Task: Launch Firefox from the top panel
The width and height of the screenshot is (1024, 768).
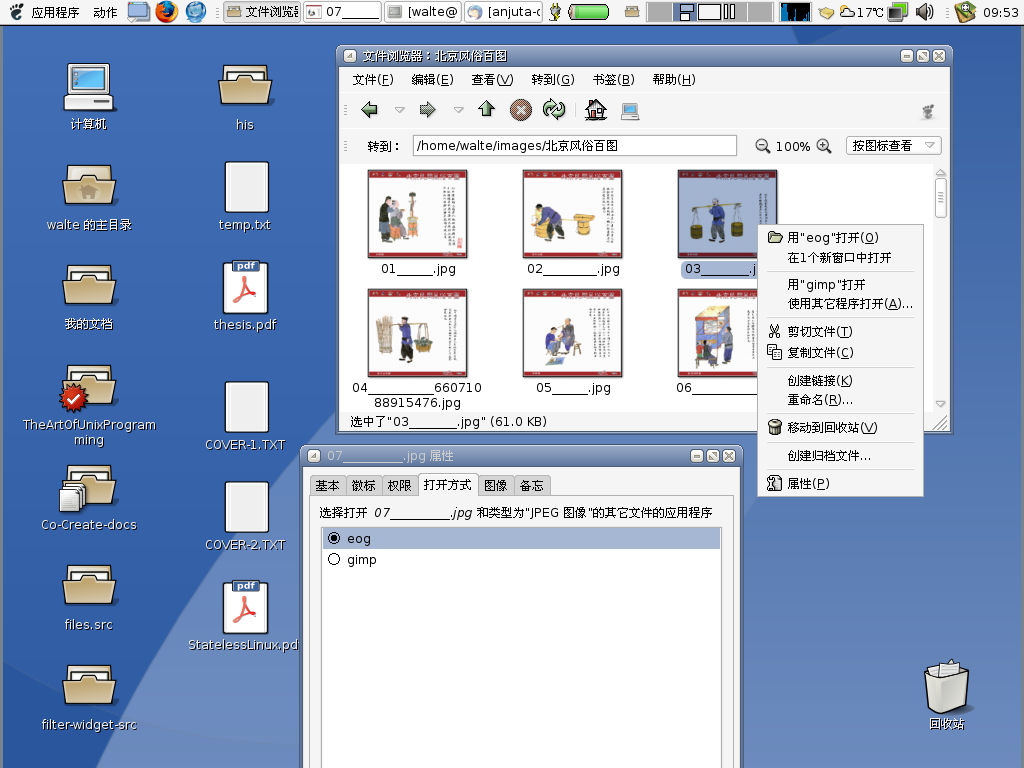Action: [x=166, y=12]
